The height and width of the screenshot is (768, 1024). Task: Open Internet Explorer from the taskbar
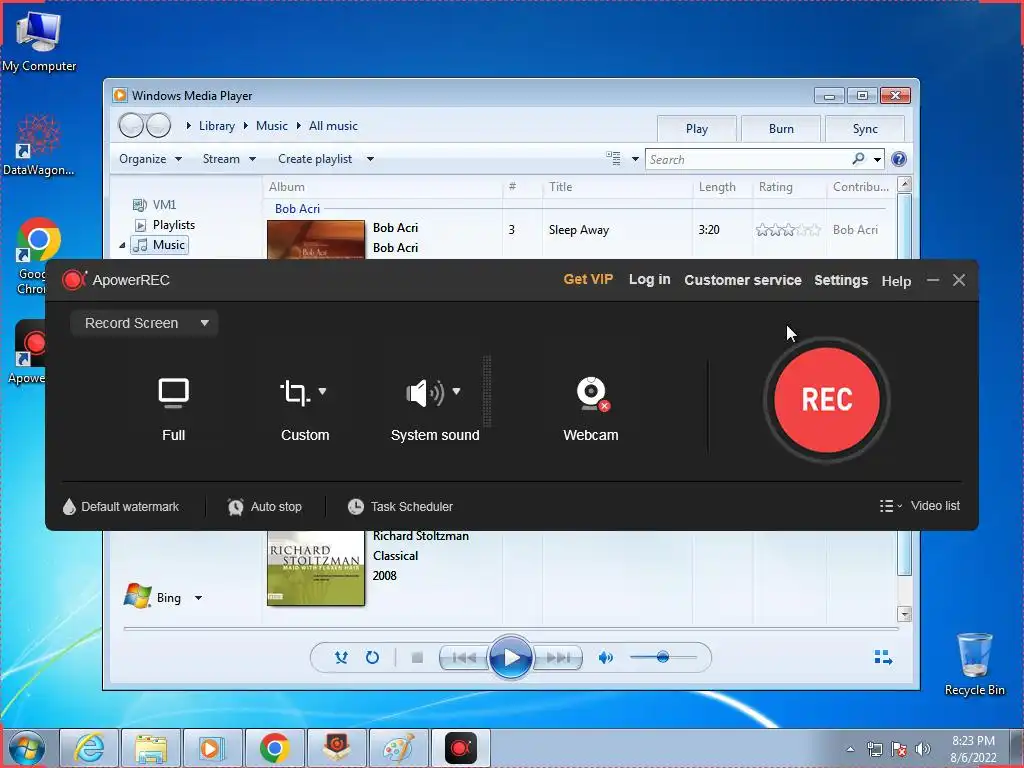[89, 748]
